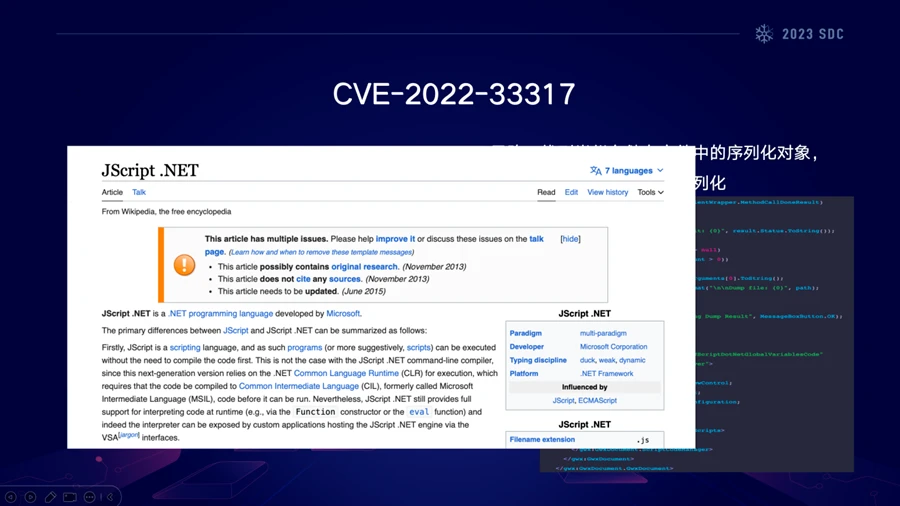The width and height of the screenshot is (900, 506).
Task: Open the Microsoft link in intro sentence
Action: pyautogui.click(x=343, y=313)
